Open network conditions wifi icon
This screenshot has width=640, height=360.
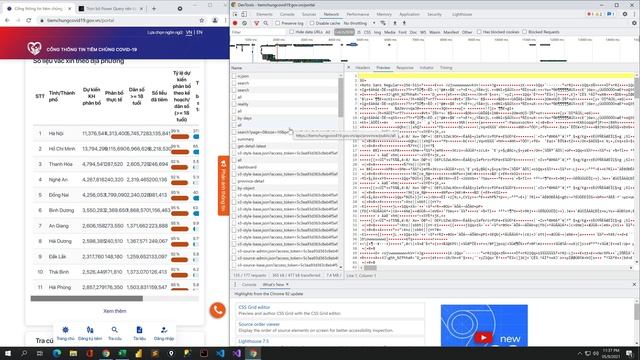[x=383, y=23]
